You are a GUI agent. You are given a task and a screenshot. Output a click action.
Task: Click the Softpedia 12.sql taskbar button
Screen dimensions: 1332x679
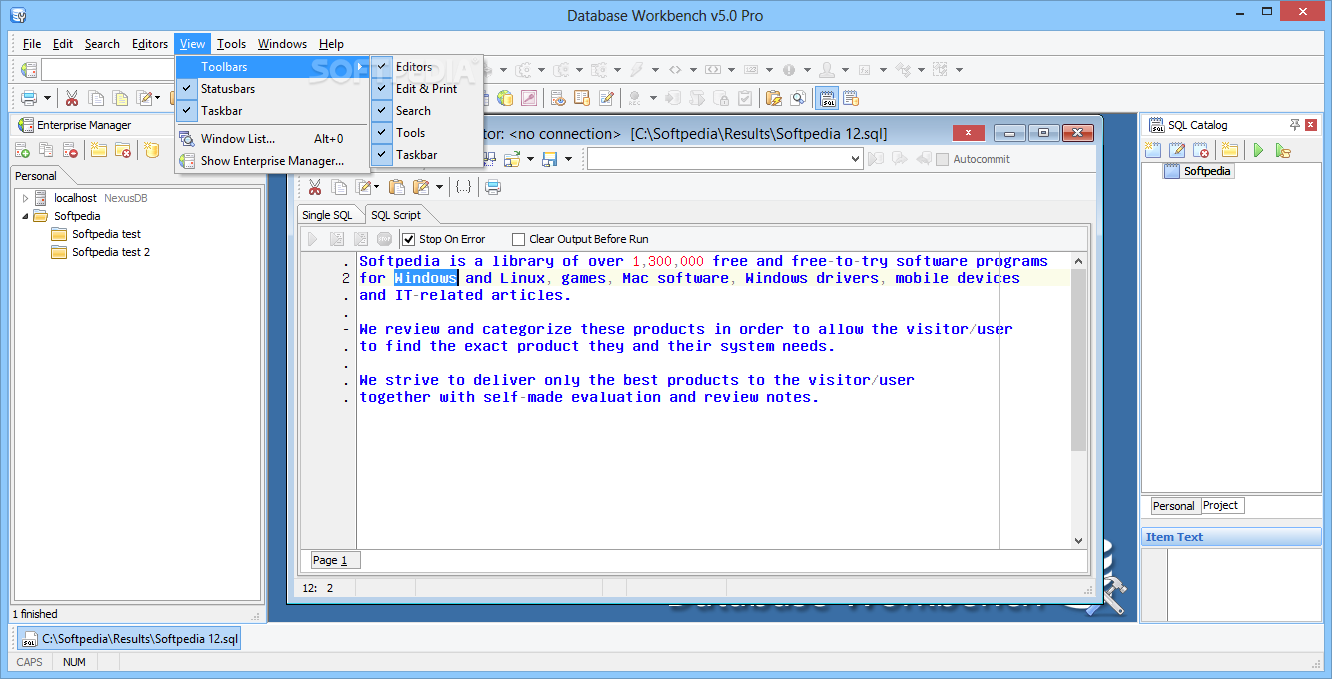[x=130, y=638]
